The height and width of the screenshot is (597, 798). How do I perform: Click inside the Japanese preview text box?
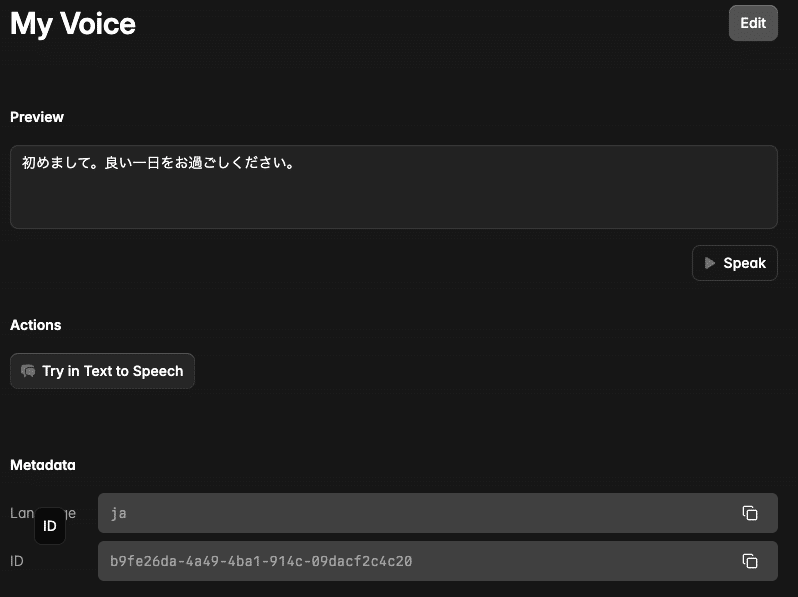click(x=393, y=187)
